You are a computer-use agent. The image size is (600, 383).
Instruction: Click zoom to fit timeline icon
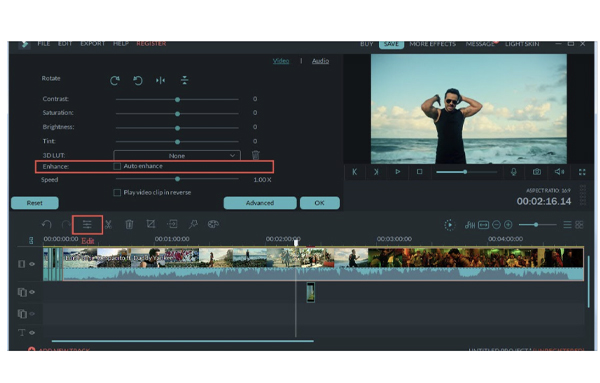click(x=484, y=225)
